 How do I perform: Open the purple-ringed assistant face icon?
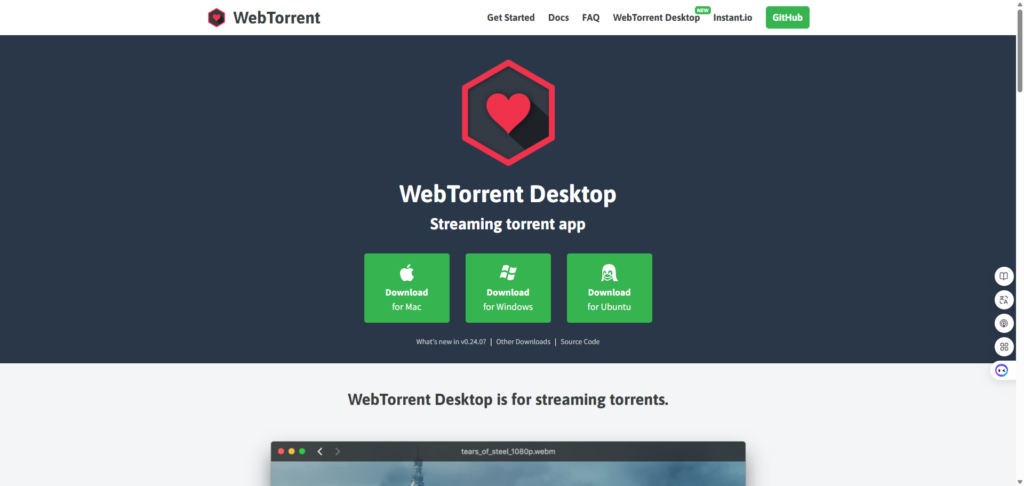click(x=1002, y=370)
